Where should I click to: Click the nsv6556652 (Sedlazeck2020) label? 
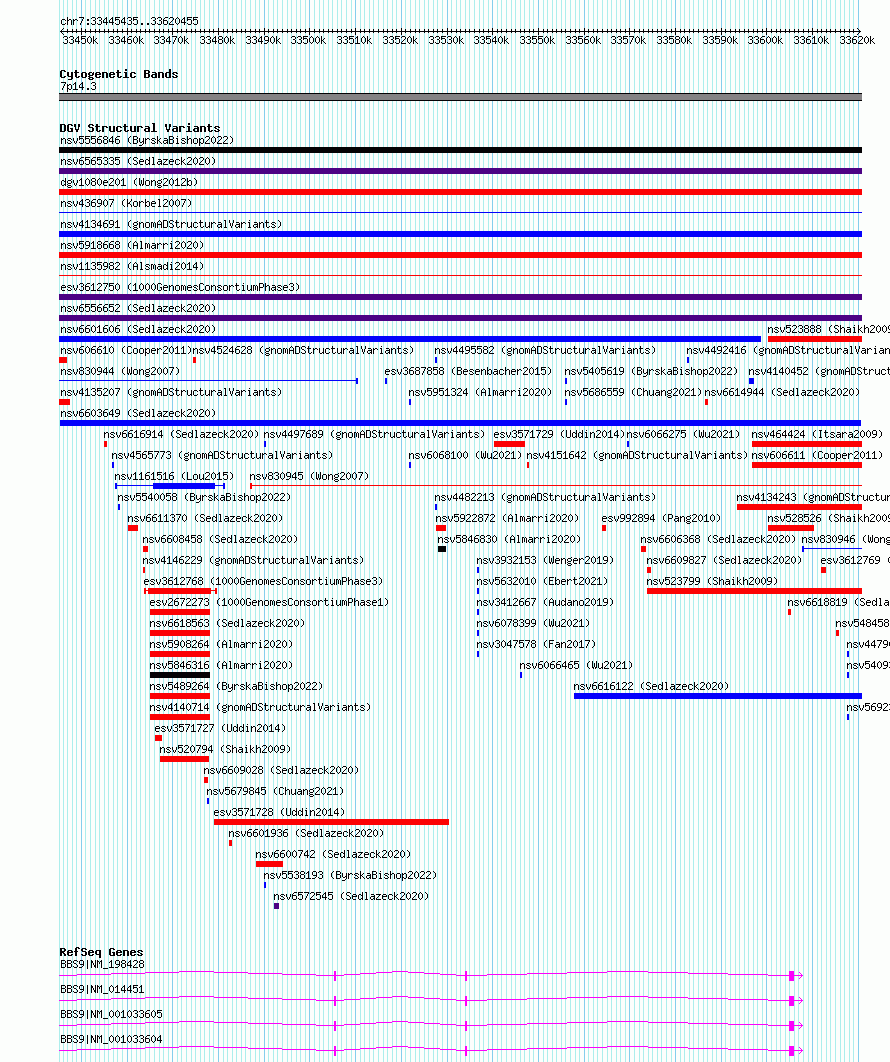tap(138, 308)
